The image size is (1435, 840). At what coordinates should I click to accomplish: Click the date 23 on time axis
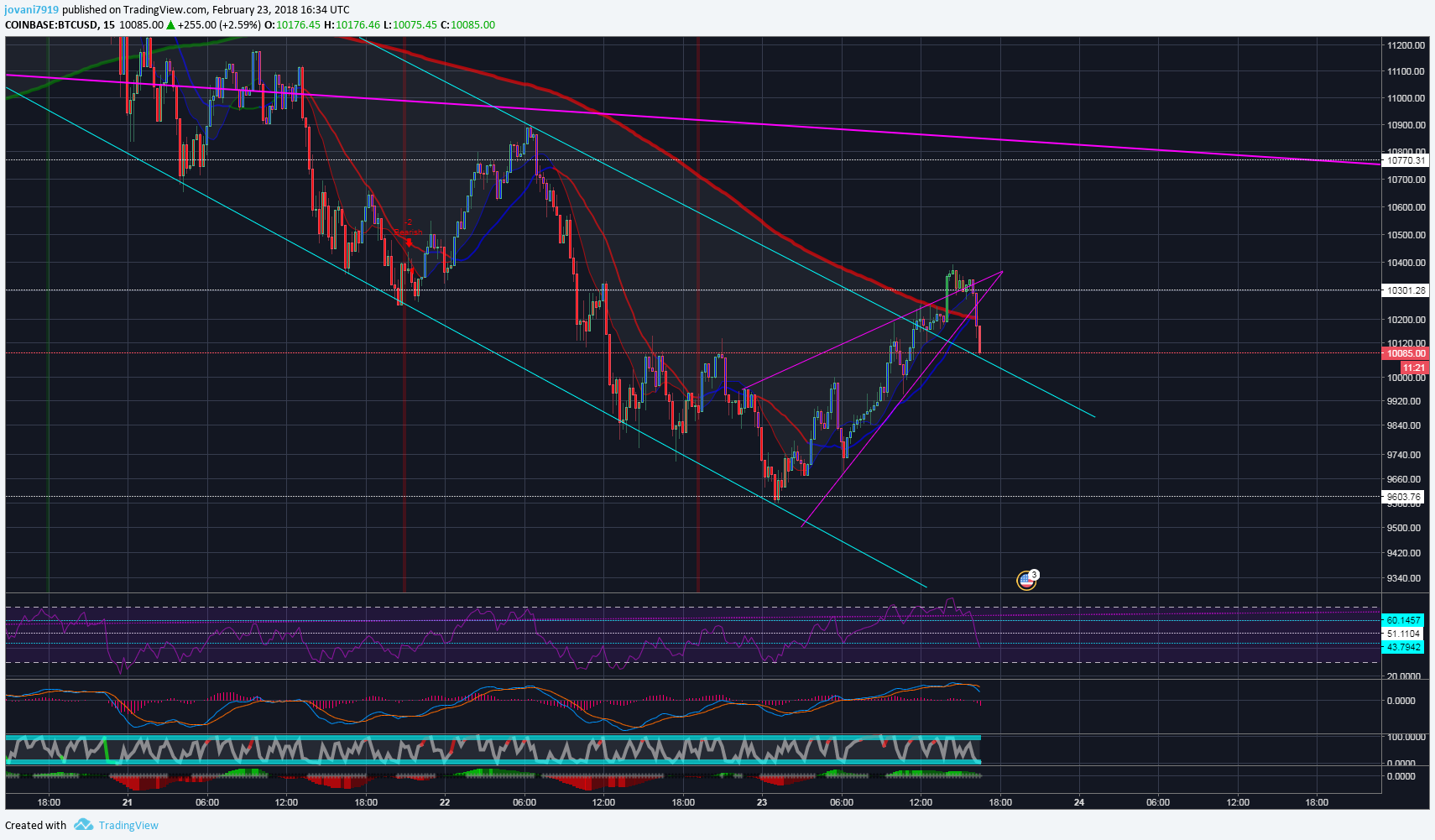tap(762, 802)
